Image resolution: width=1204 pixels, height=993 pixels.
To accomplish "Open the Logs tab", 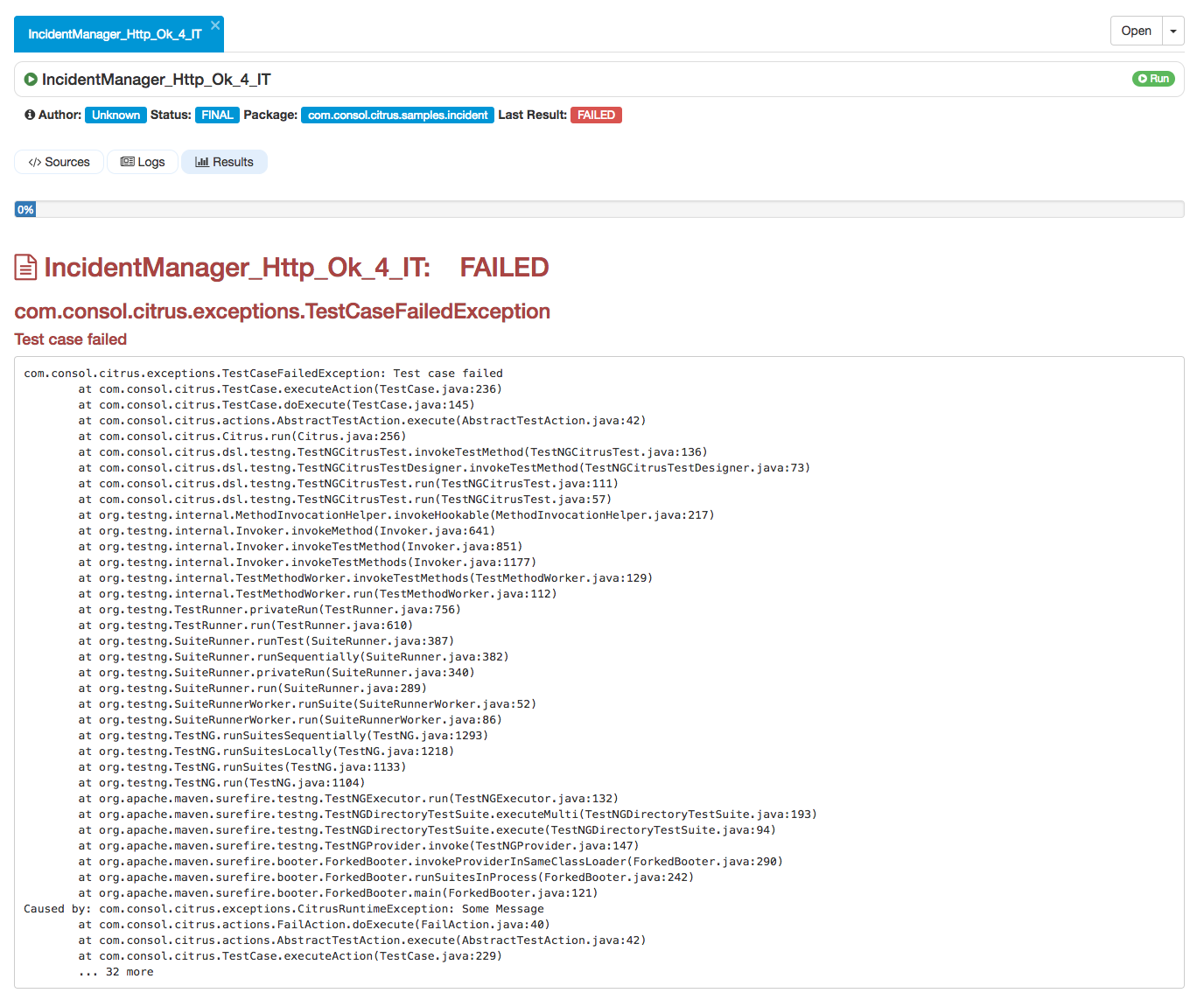I will [x=143, y=162].
